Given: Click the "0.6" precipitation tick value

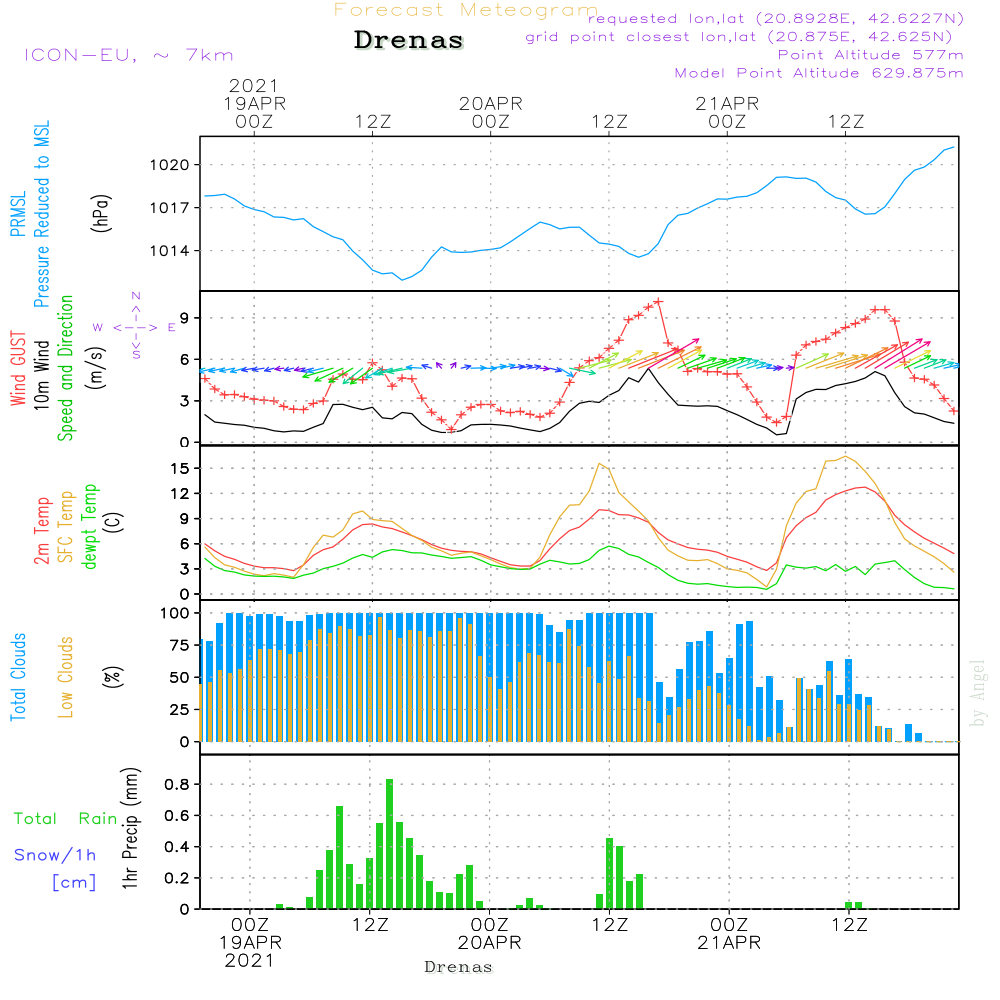Looking at the screenshot, I should pos(177,816).
